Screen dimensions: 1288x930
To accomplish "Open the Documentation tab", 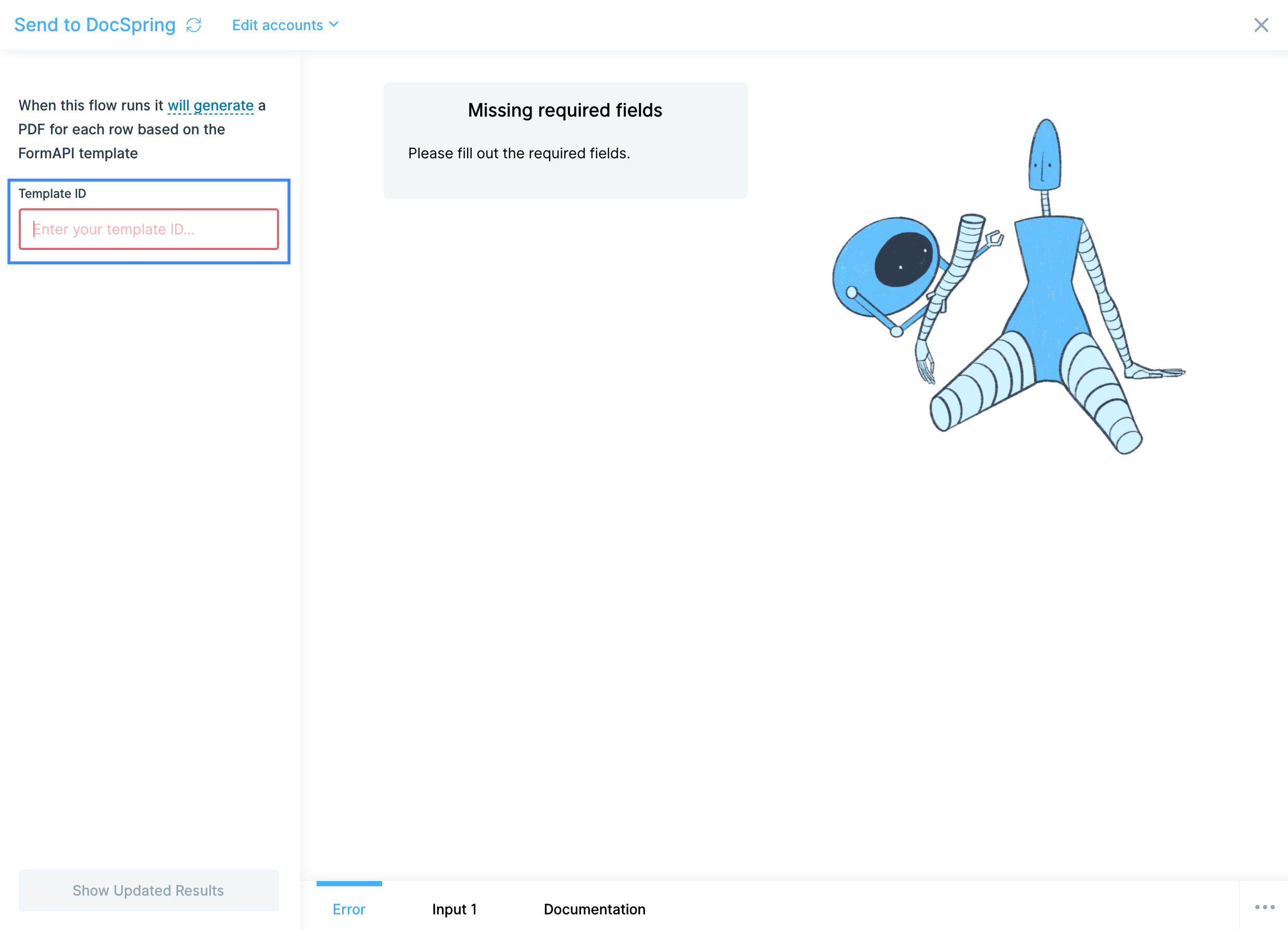I will pos(594,909).
